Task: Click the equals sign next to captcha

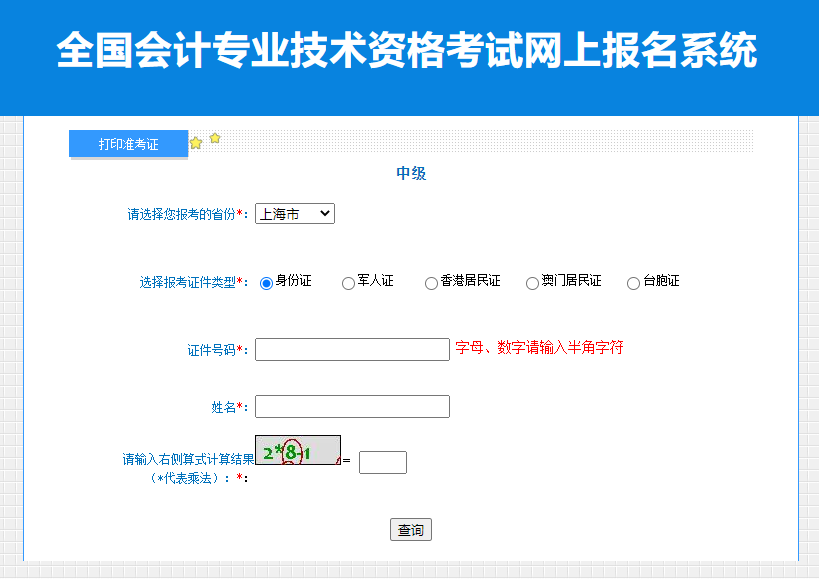Action: point(349,462)
